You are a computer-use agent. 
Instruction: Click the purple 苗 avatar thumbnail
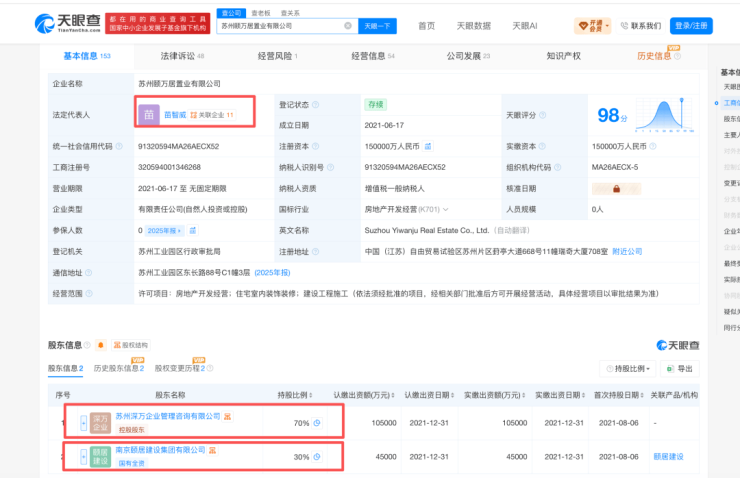tap(149, 115)
